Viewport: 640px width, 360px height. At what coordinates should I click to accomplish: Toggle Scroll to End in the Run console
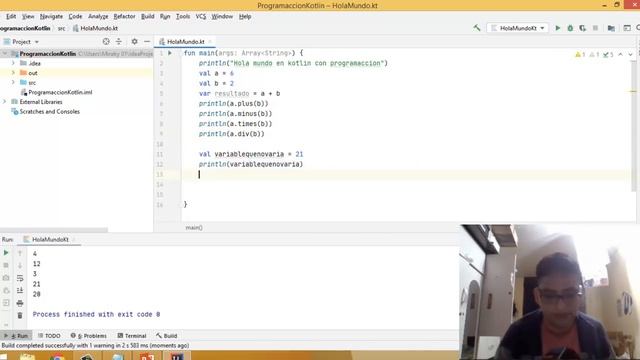[20, 290]
